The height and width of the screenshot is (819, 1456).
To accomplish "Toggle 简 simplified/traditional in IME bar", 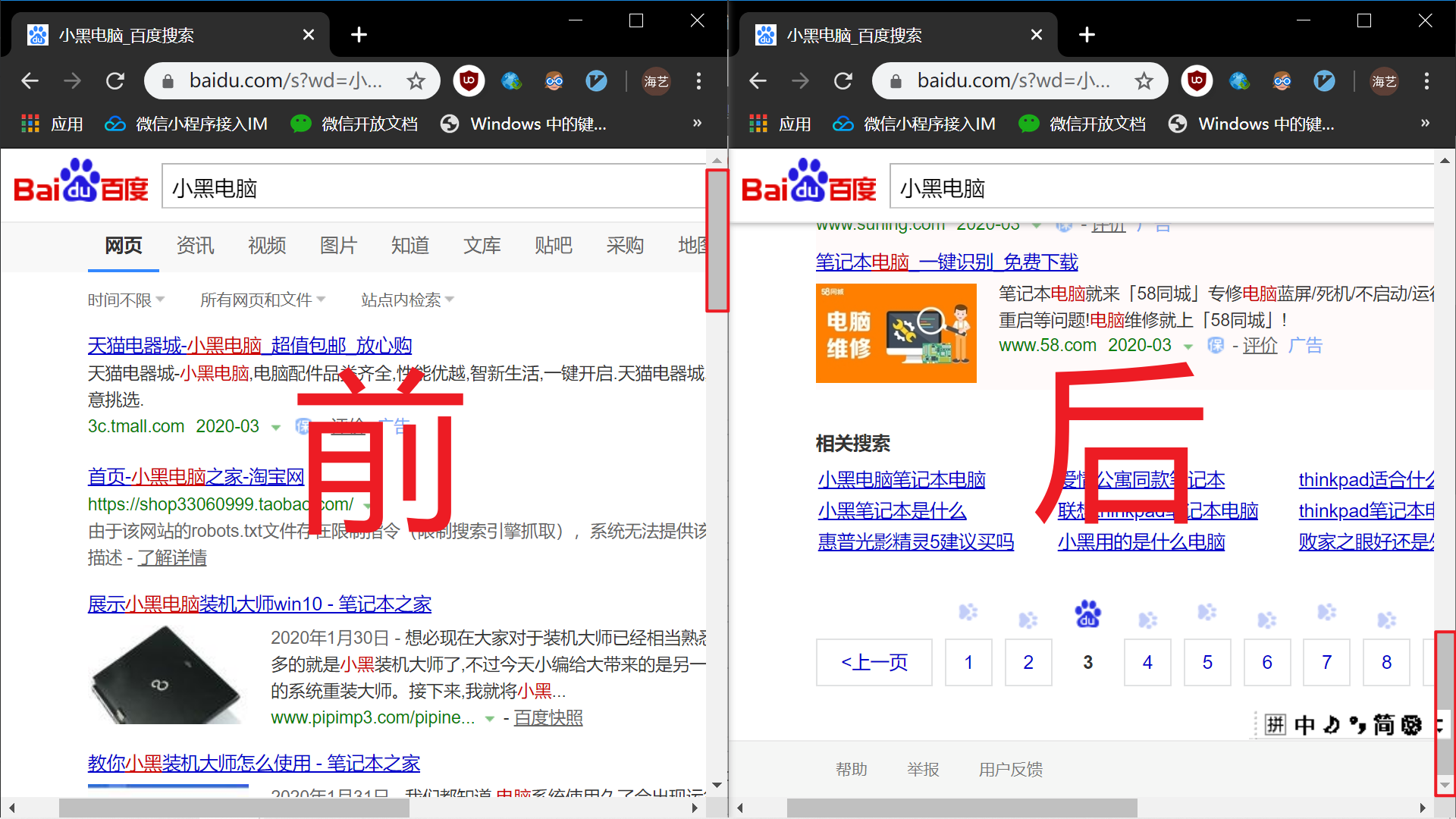I will 1384,725.
